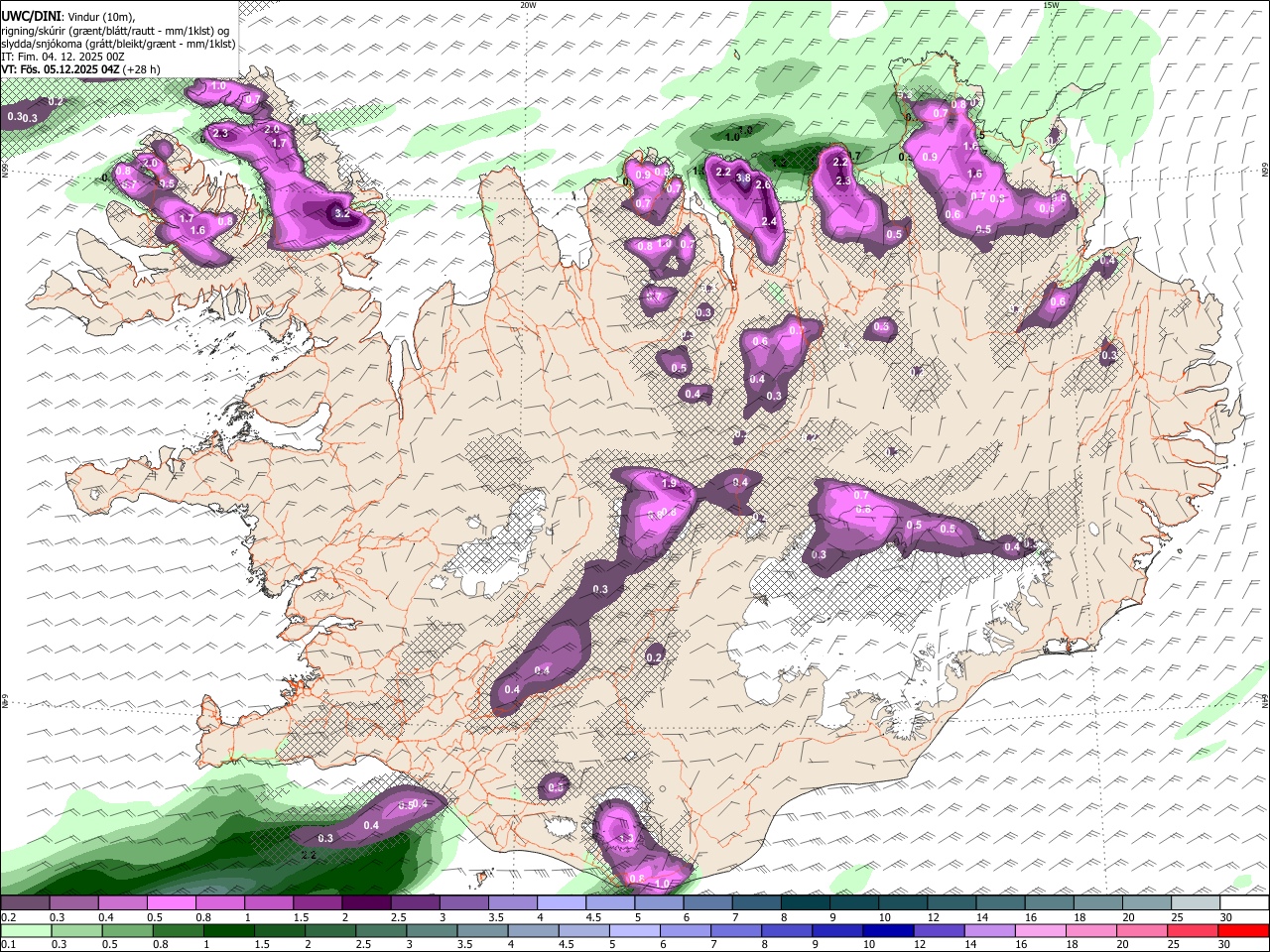The image size is (1270, 952).
Task: Click the darkest purple swatch at 2 in snow legend
Action: pos(365,903)
